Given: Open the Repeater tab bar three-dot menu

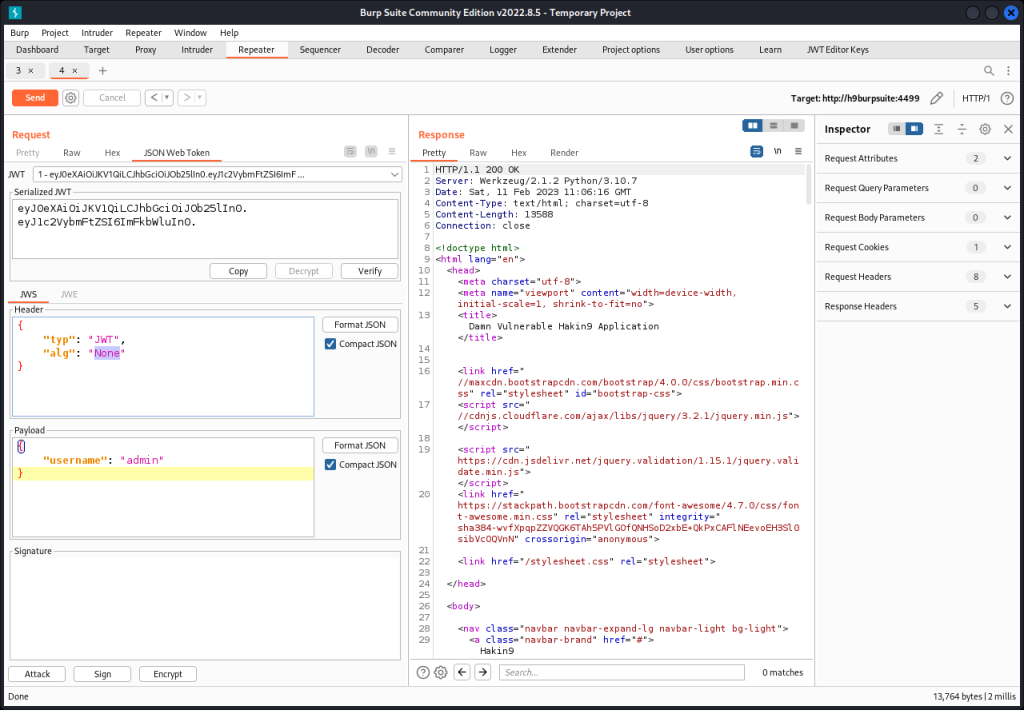Looking at the screenshot, I should 1009,71.
